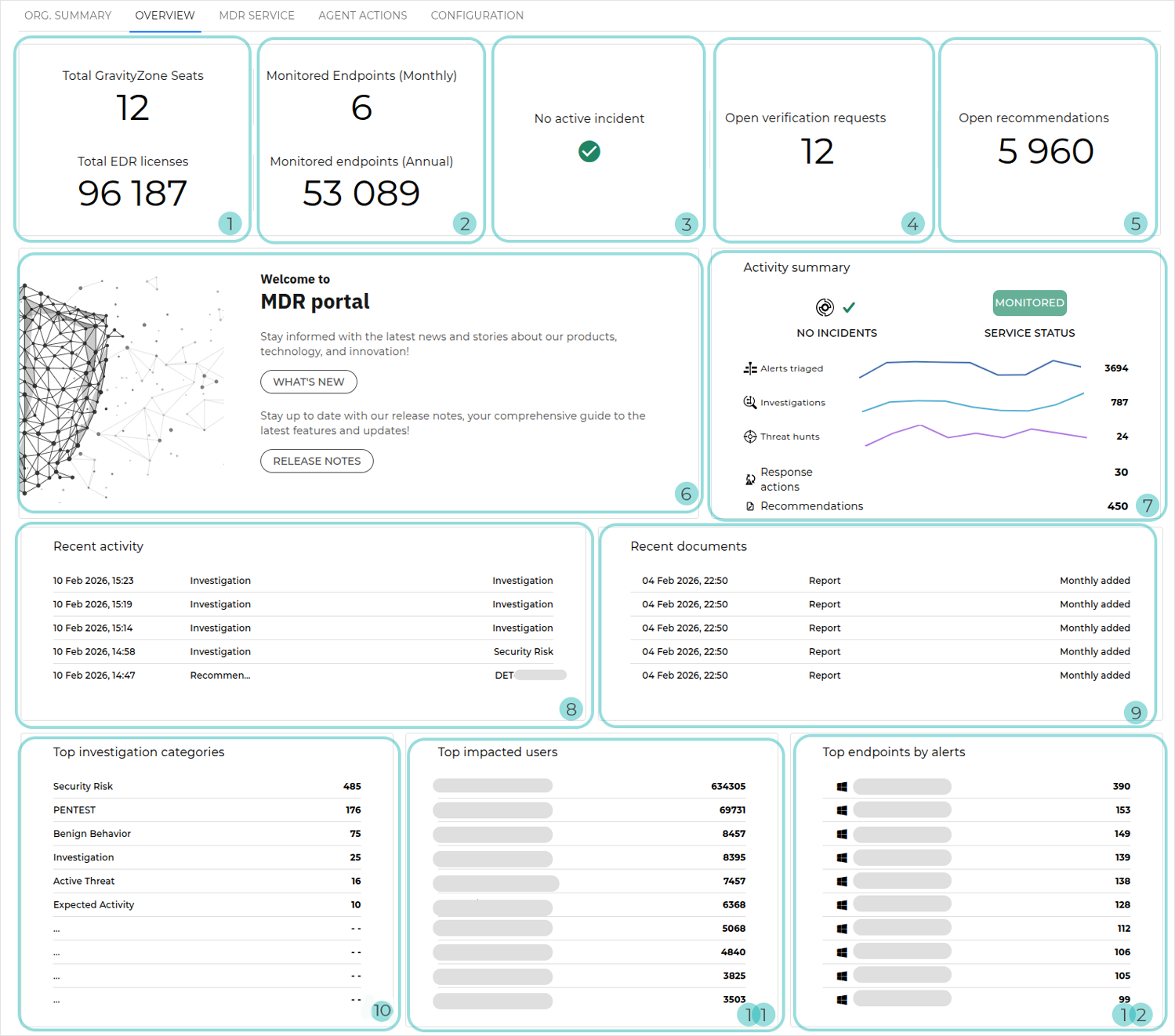Click the Open verification requests card

tap(822, 139)
